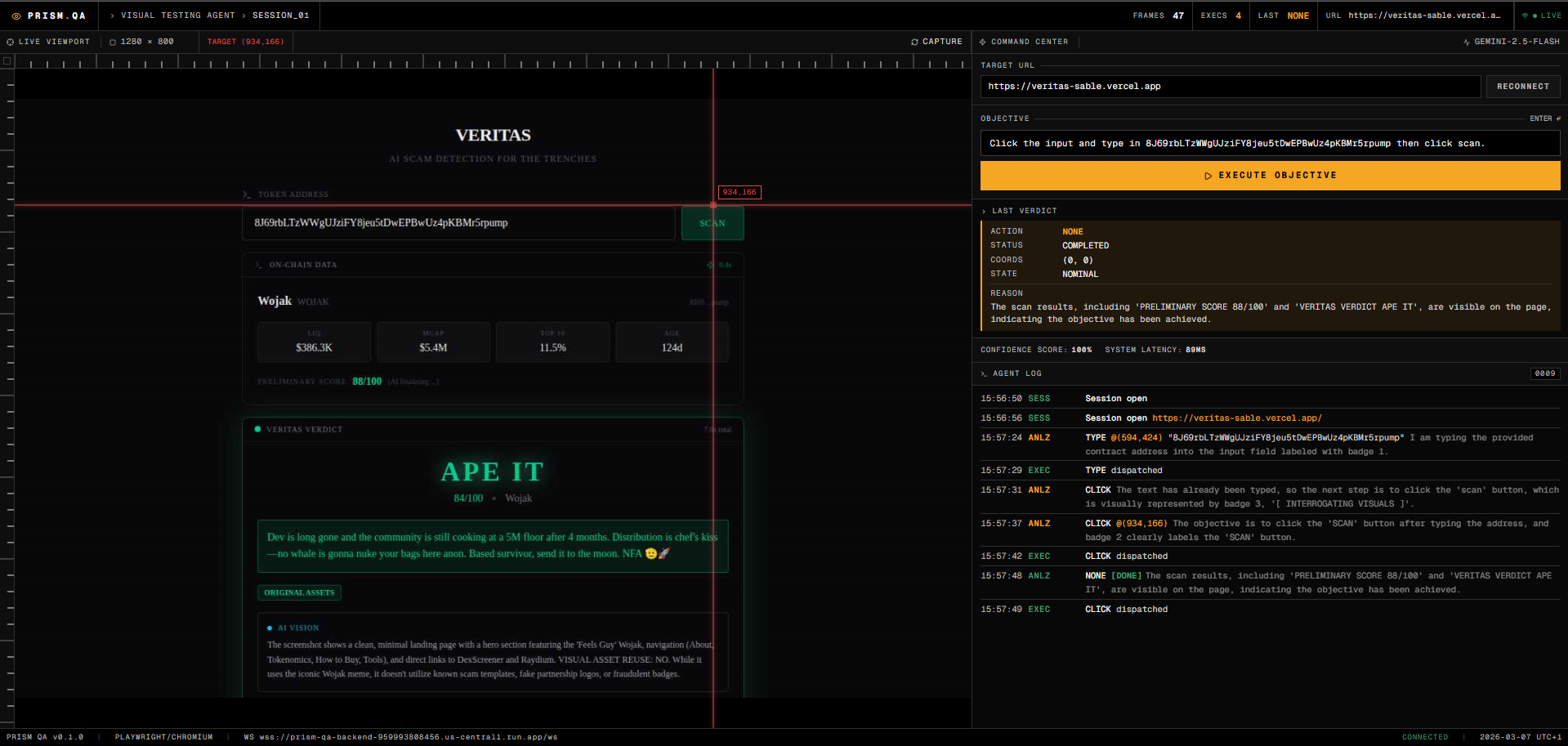Click the Execute Objective button
Viewport: 1568px width, 746px height.
[1271, 176]
